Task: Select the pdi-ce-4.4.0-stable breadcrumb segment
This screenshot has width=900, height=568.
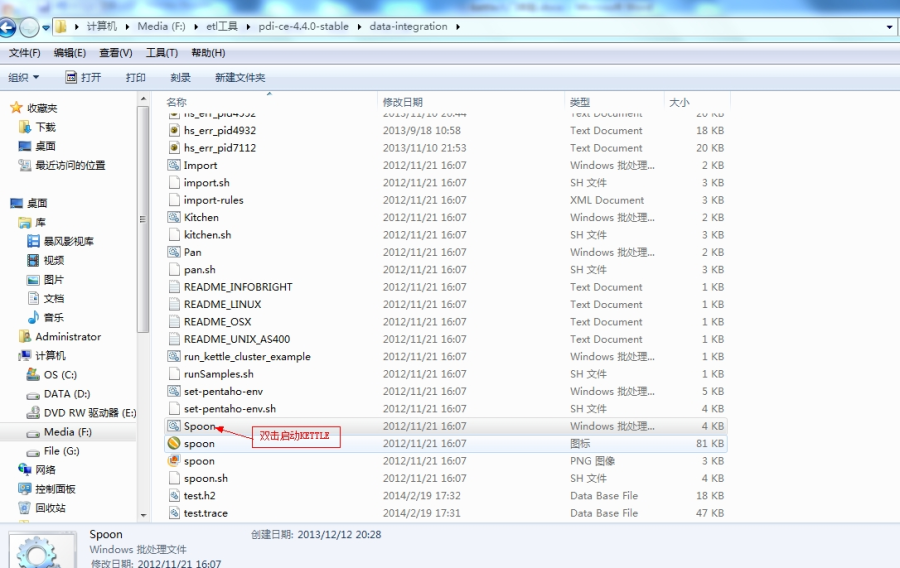Action: point(303,26)
